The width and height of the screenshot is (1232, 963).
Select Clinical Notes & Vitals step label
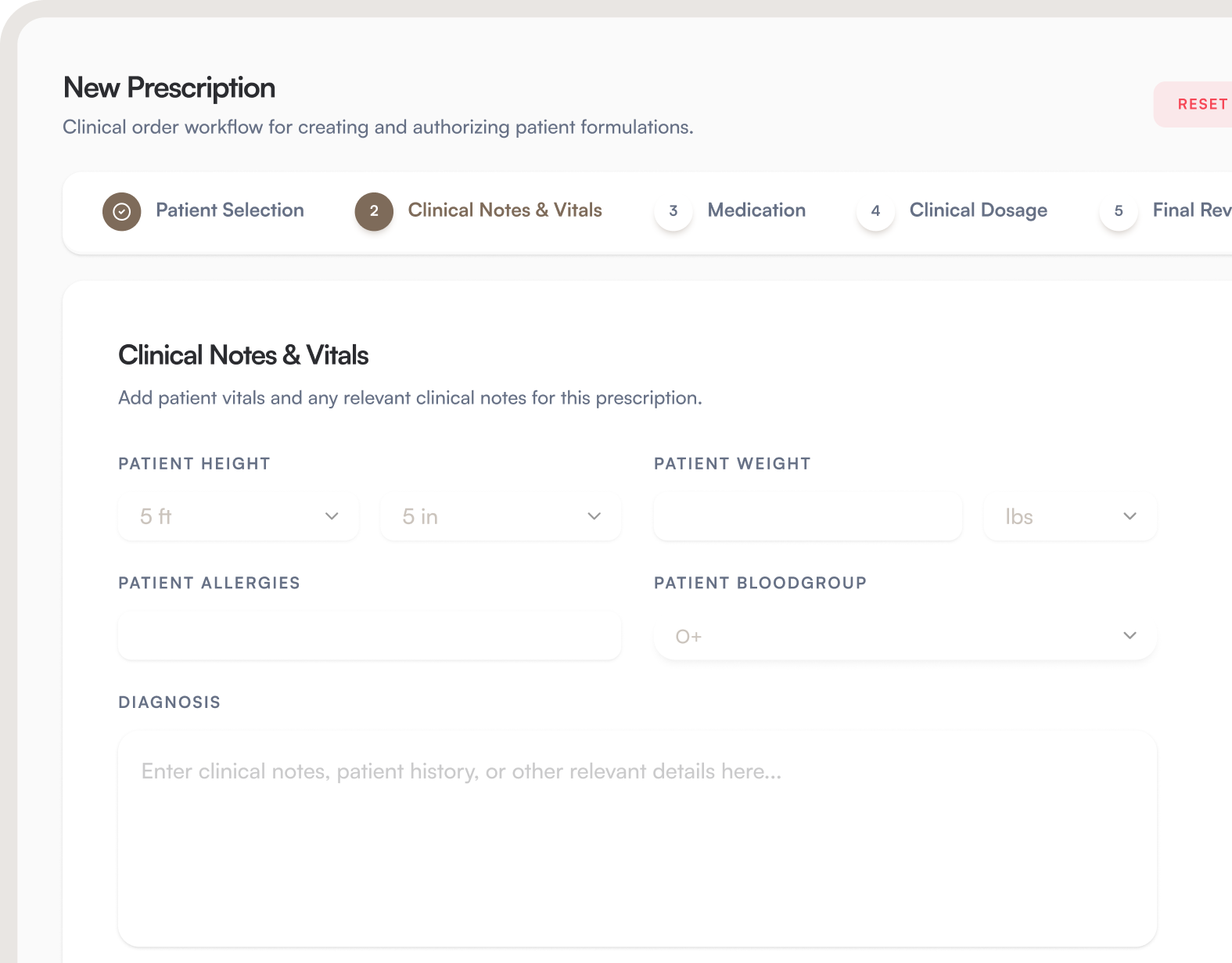pos(505,210)
